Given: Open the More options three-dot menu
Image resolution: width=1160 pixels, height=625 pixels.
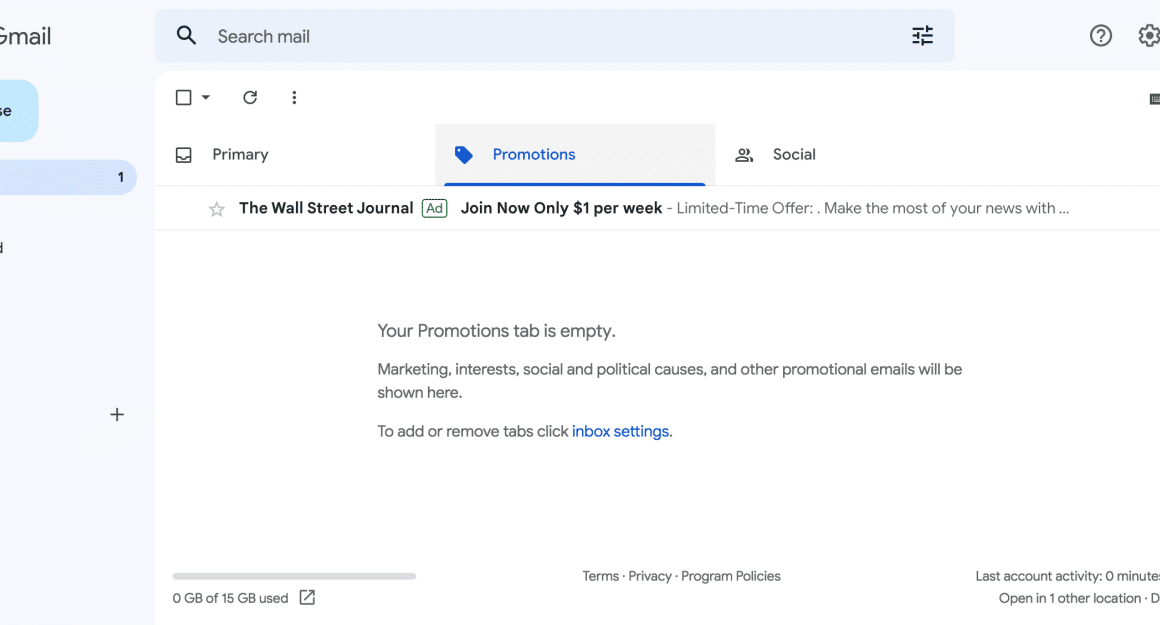Looking at the screenshot, I should pyautogui.click(x=294, y=97).
